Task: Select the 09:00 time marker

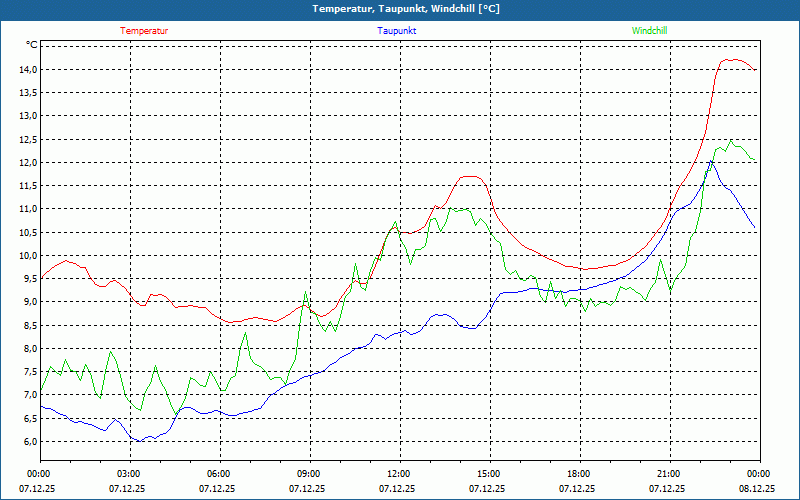Action: click(x=309, y=474)
